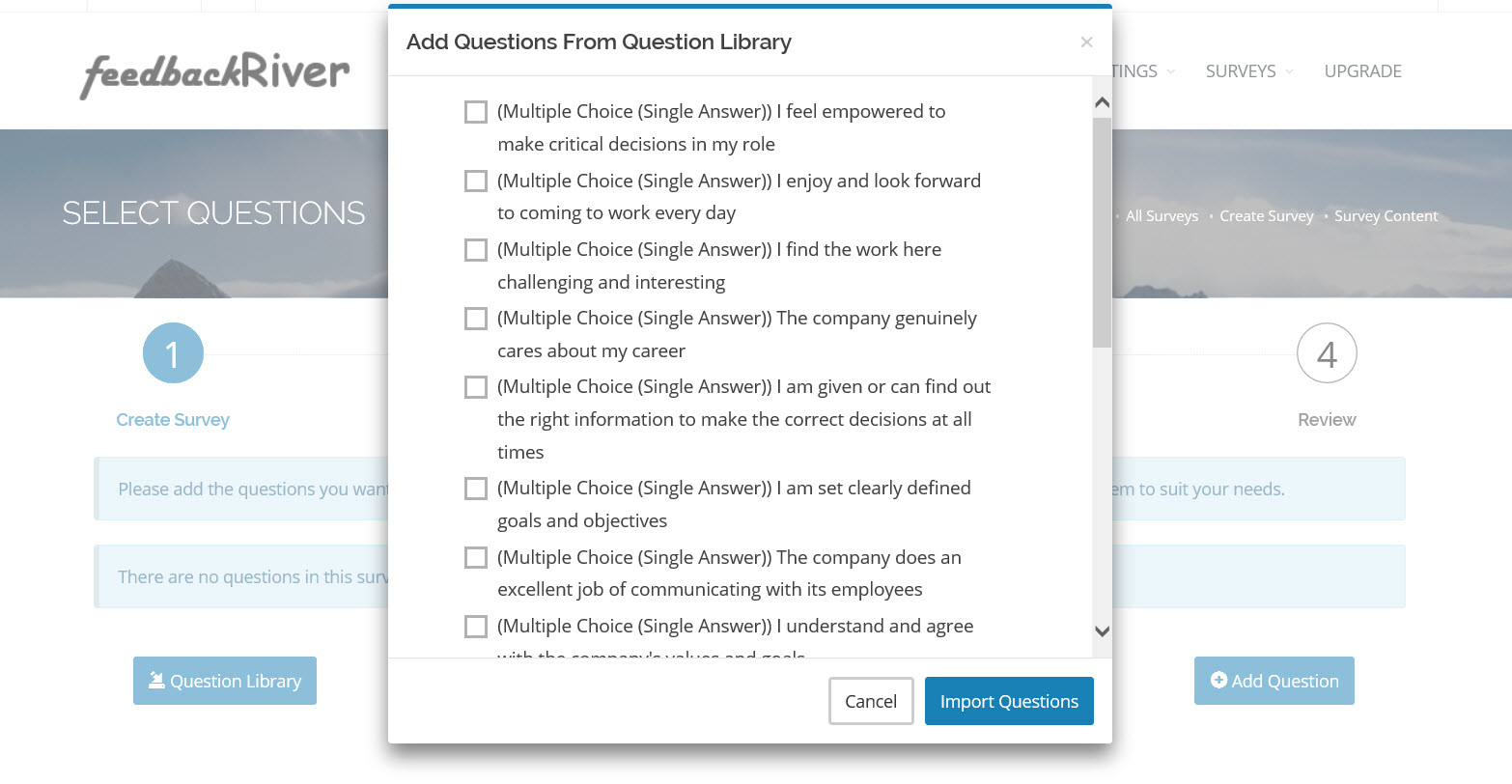
Task: Tick 'I enjoy and look forward' question
Action: (x=476, y=181)
